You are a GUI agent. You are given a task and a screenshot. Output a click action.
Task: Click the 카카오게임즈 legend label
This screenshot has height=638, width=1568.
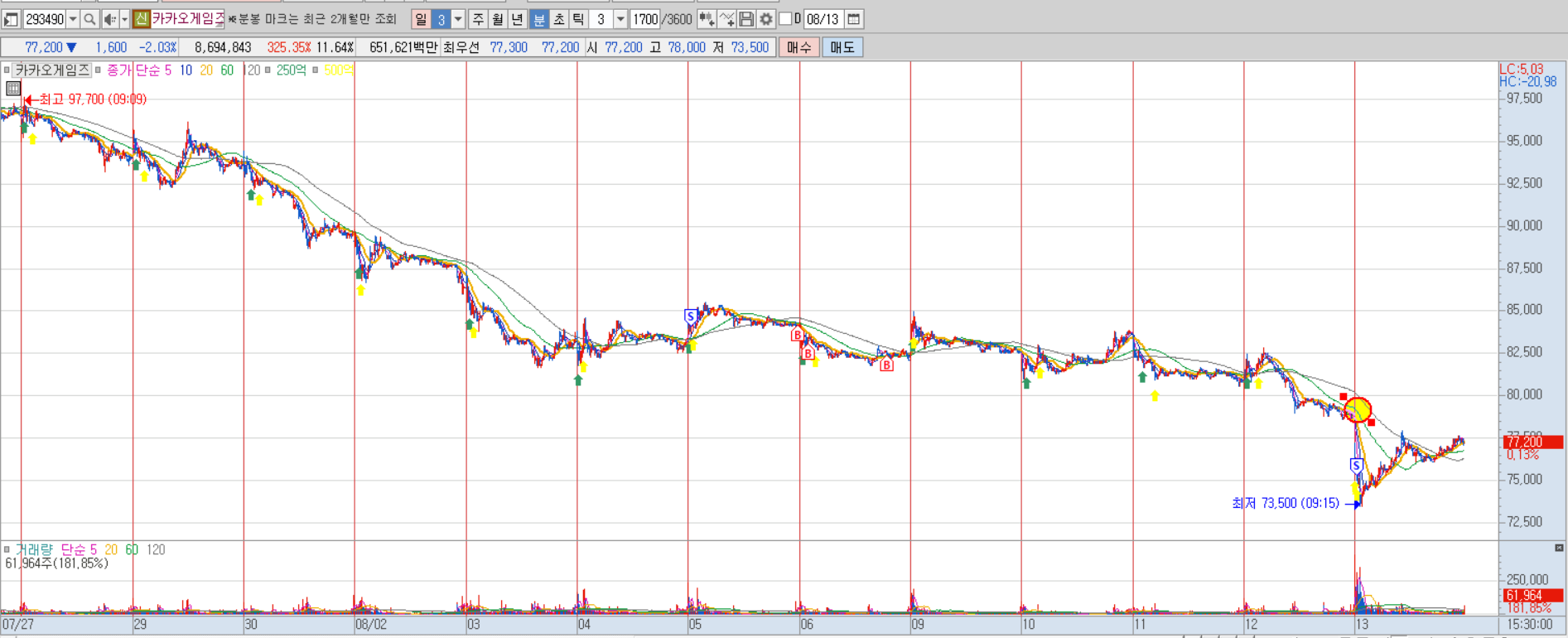(x=51, y=70)
